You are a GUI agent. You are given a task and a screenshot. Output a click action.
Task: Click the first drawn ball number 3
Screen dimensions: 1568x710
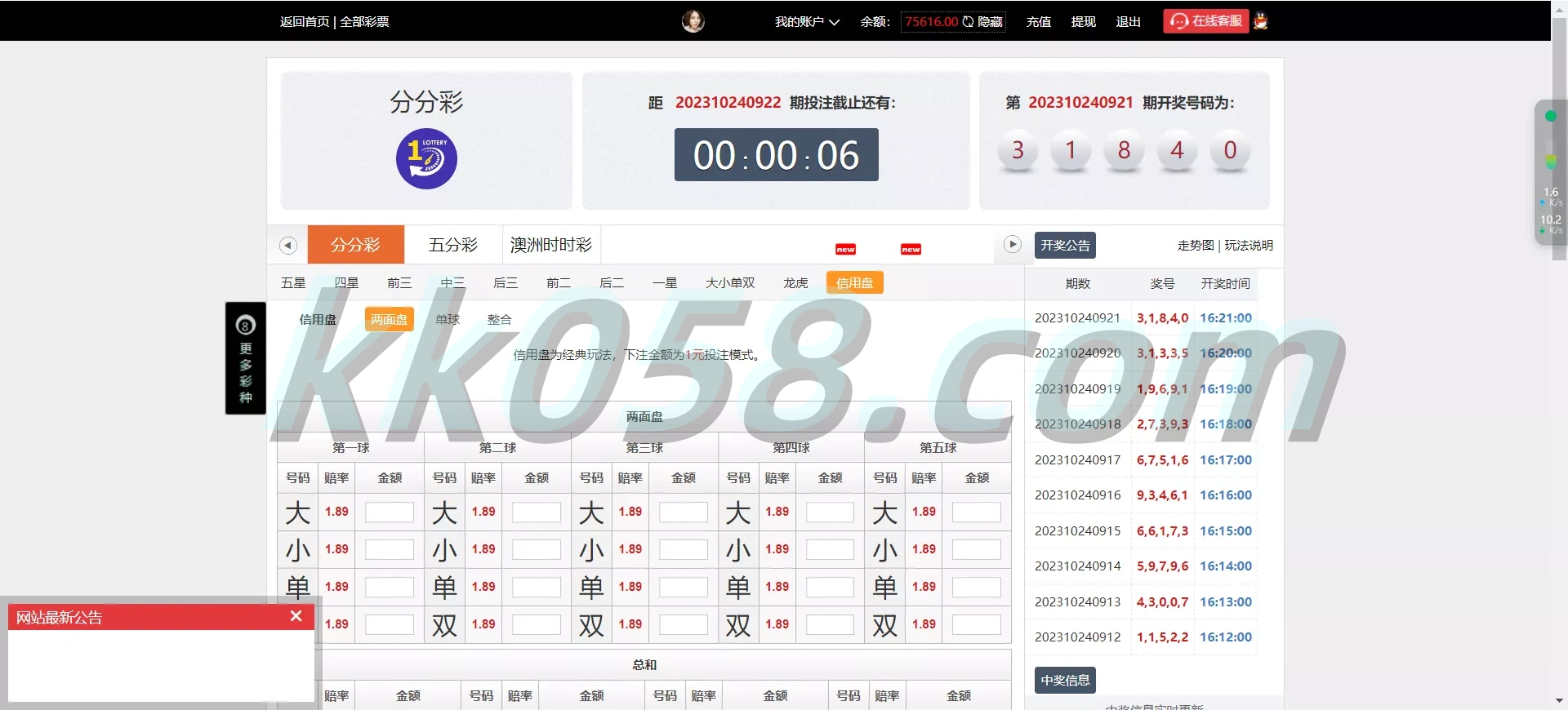[1018, 150]
